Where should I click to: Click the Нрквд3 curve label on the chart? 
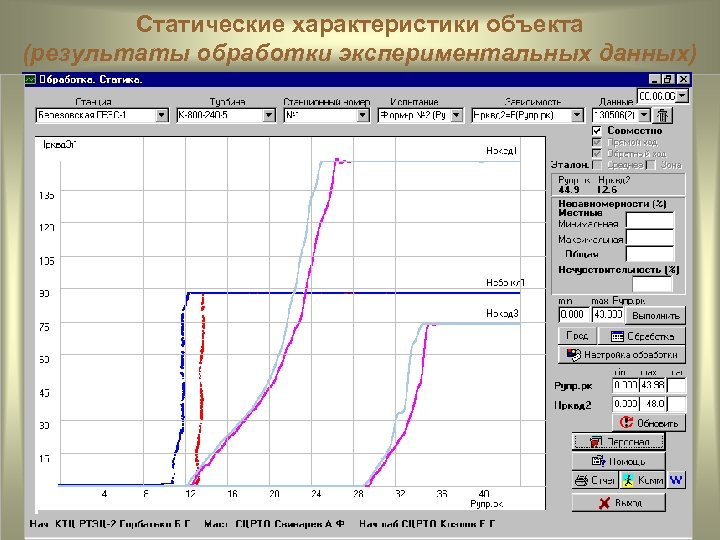[x=502, y=314]
